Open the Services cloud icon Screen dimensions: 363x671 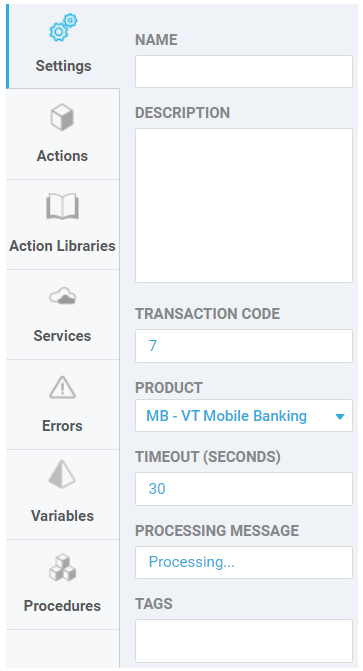point(62,296)
